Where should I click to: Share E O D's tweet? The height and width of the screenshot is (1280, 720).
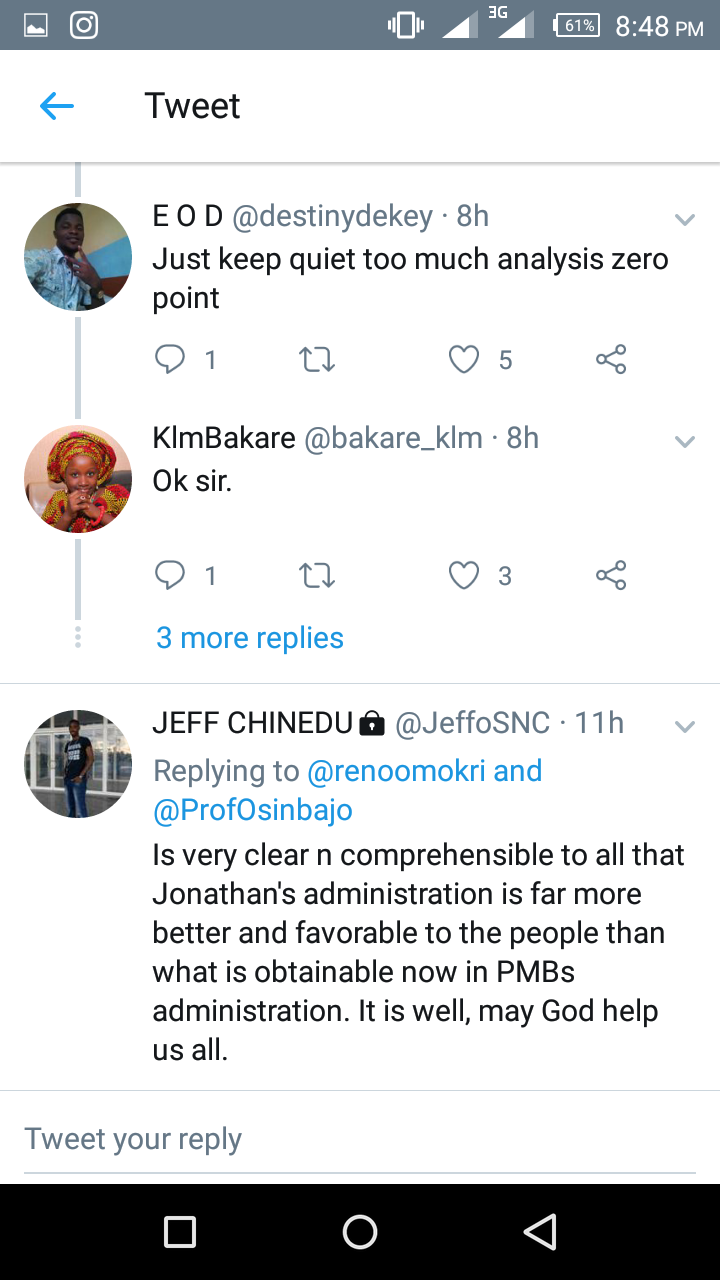(611, 359)
